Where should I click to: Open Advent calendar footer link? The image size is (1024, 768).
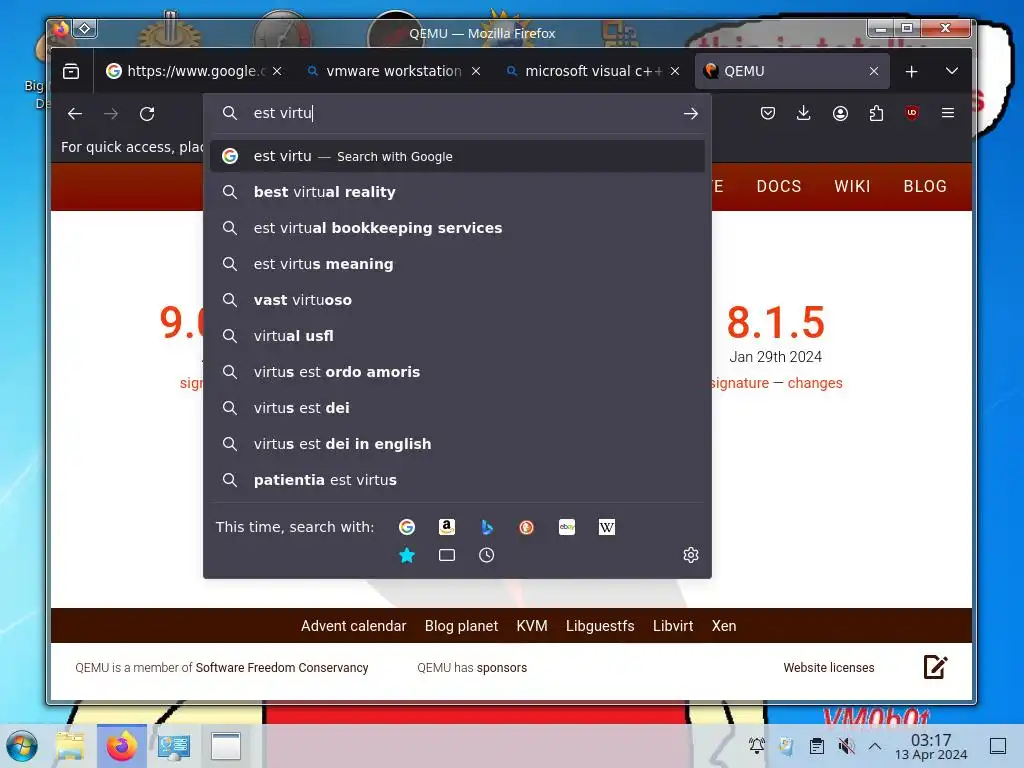[x=353, y=626]
